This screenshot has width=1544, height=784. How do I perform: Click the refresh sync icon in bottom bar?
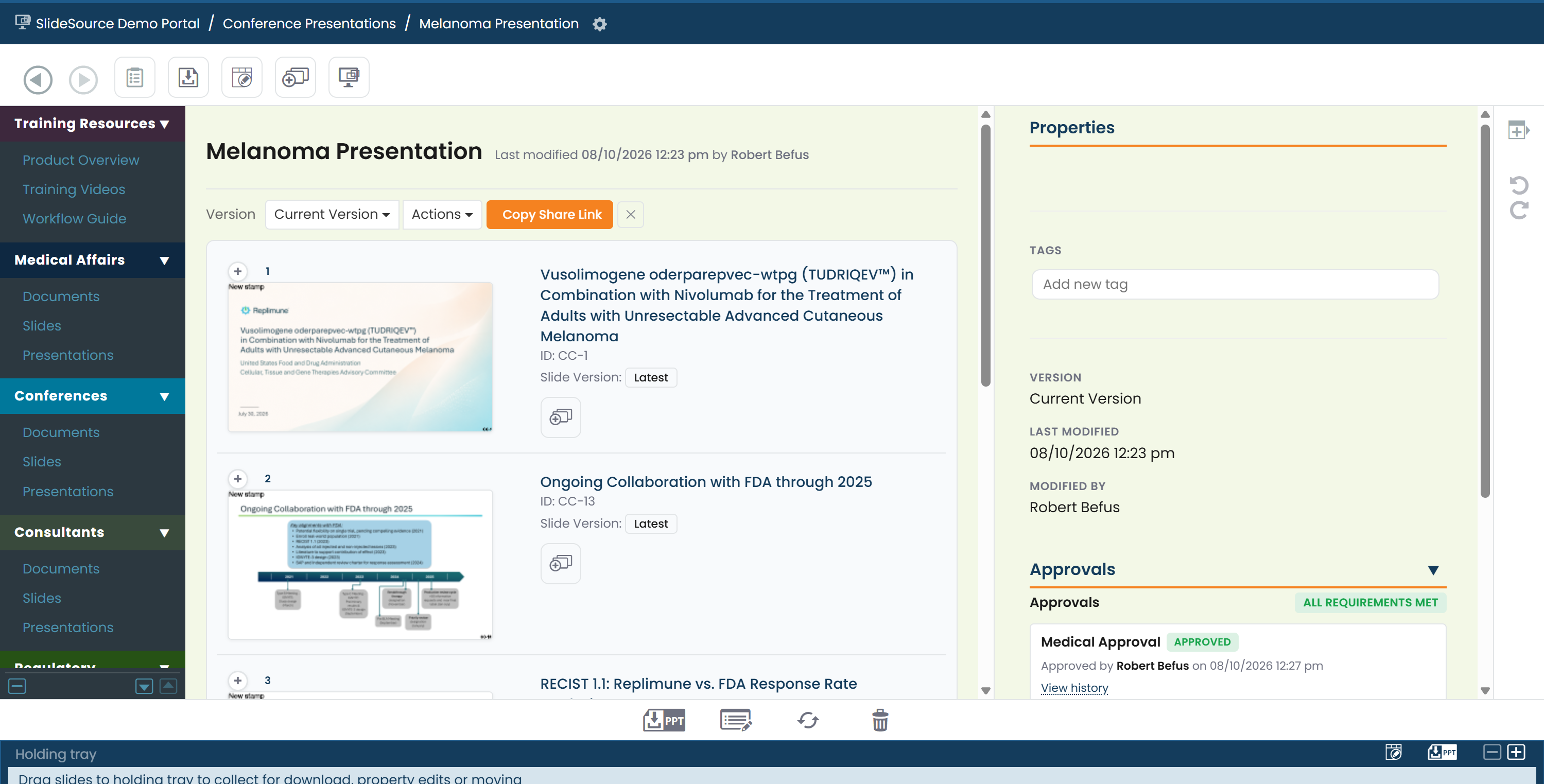[x=808, y=720]
